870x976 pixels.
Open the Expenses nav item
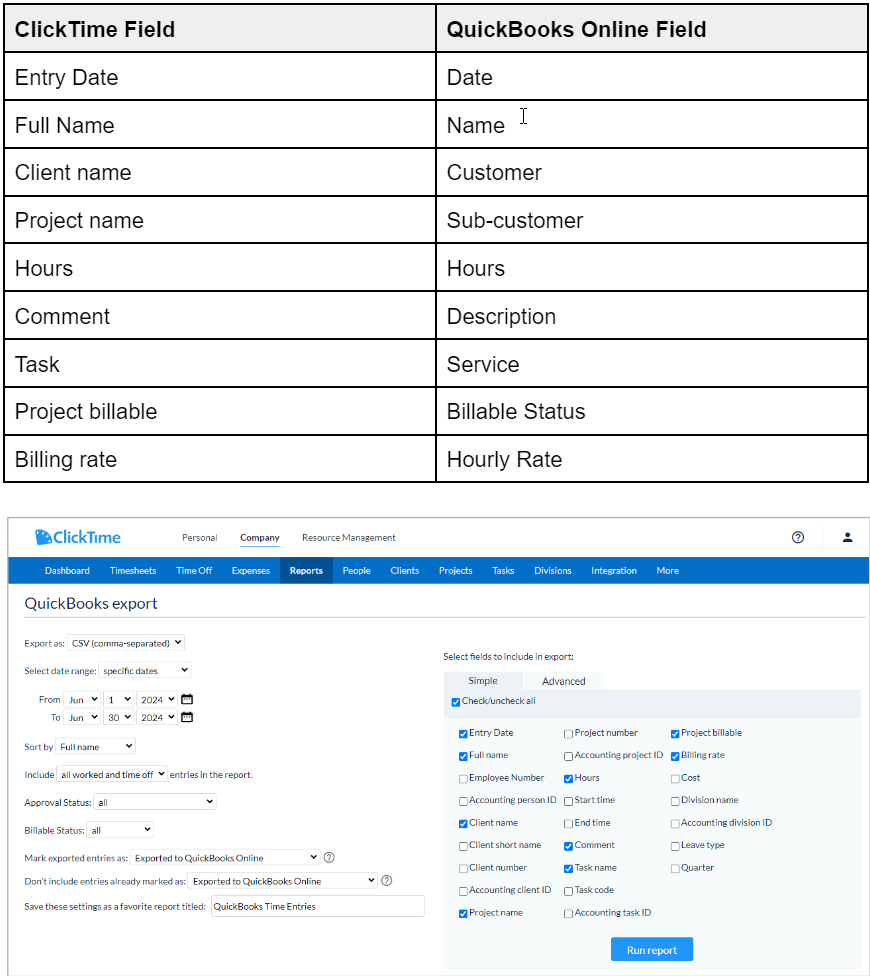point(251,570)
